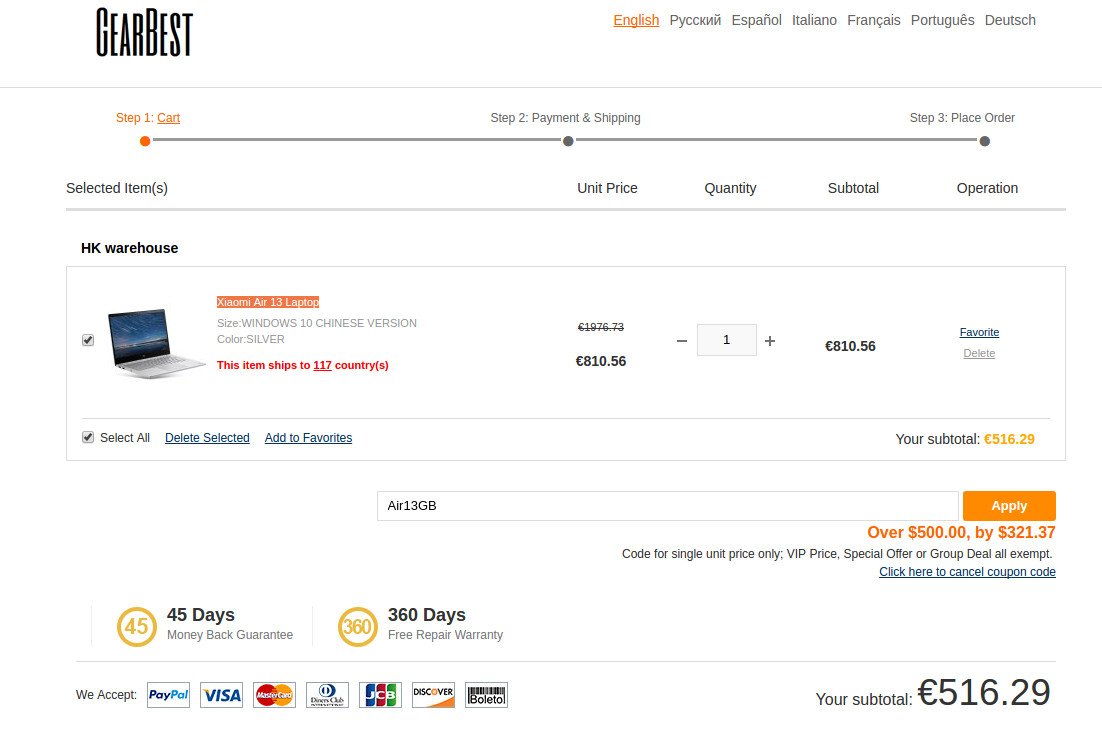Image resolution: width=1102 pixels, height=743 pixels.
Task: Click the HK warehouse heading
Action: point(129,248)
